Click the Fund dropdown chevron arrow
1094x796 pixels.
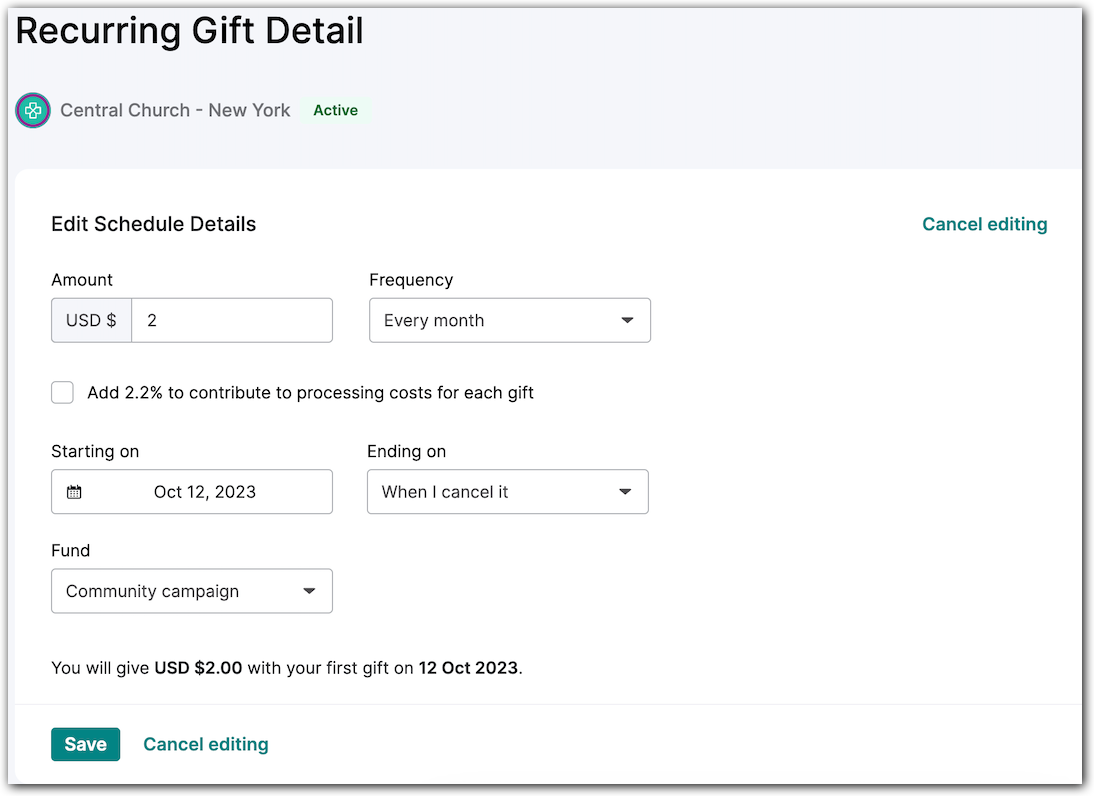(310, 591)
